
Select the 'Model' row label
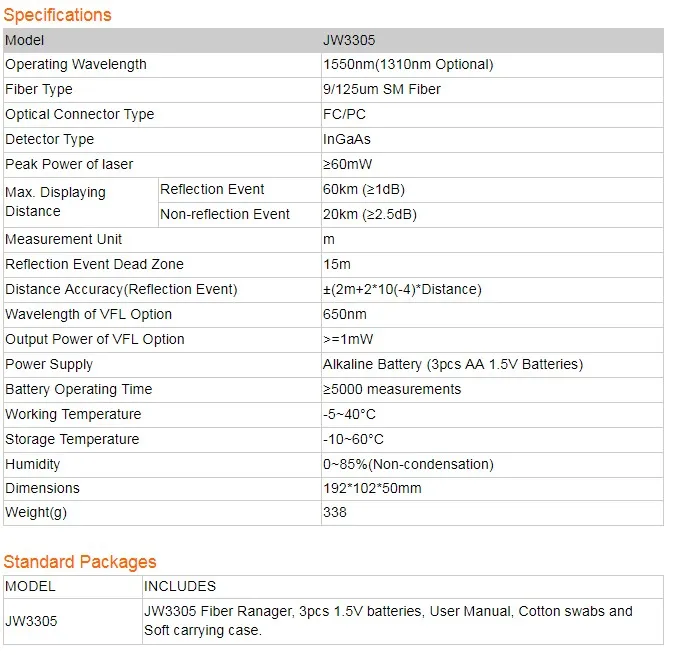coord(24,40)
